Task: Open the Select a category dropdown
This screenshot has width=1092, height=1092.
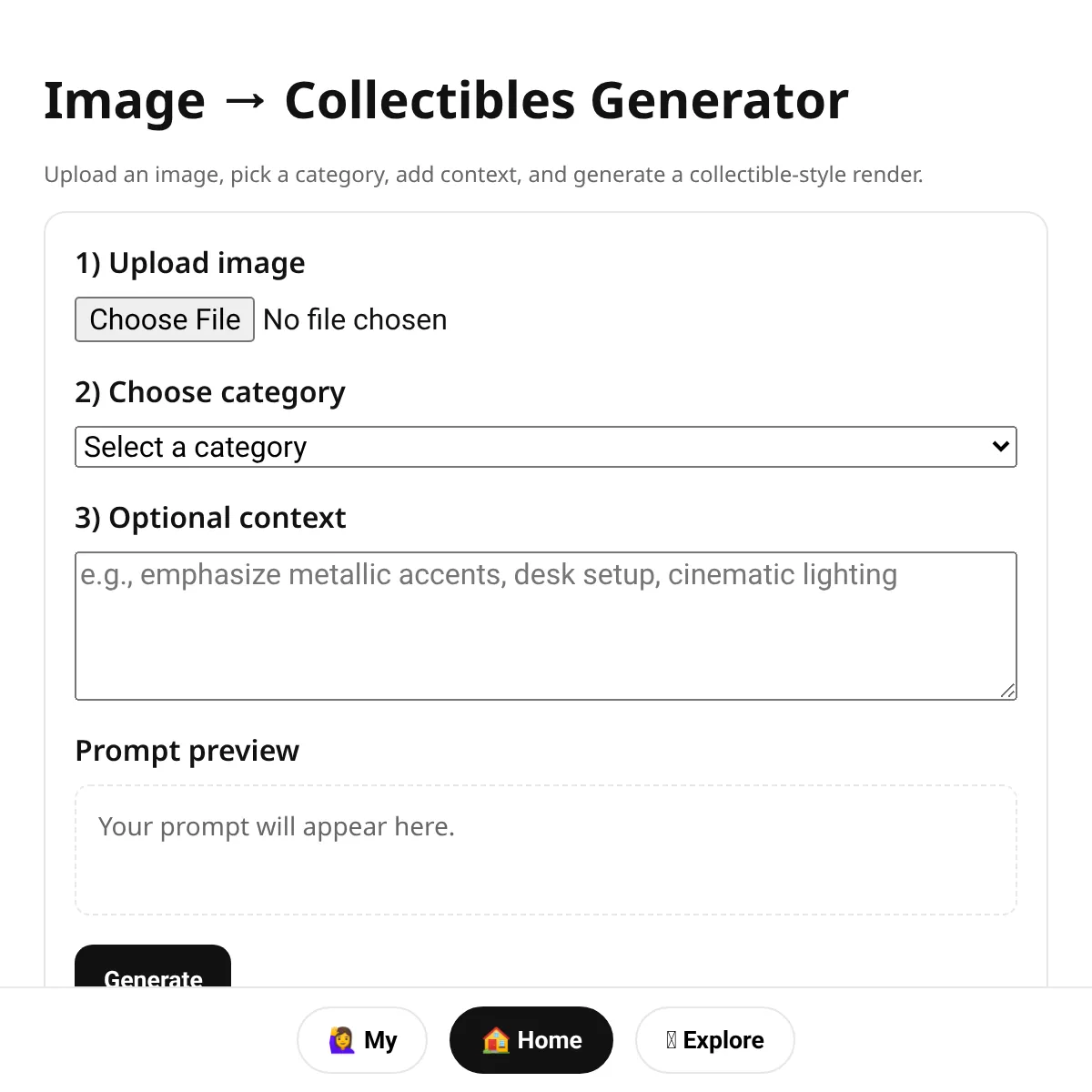Action: click(544, 447)
